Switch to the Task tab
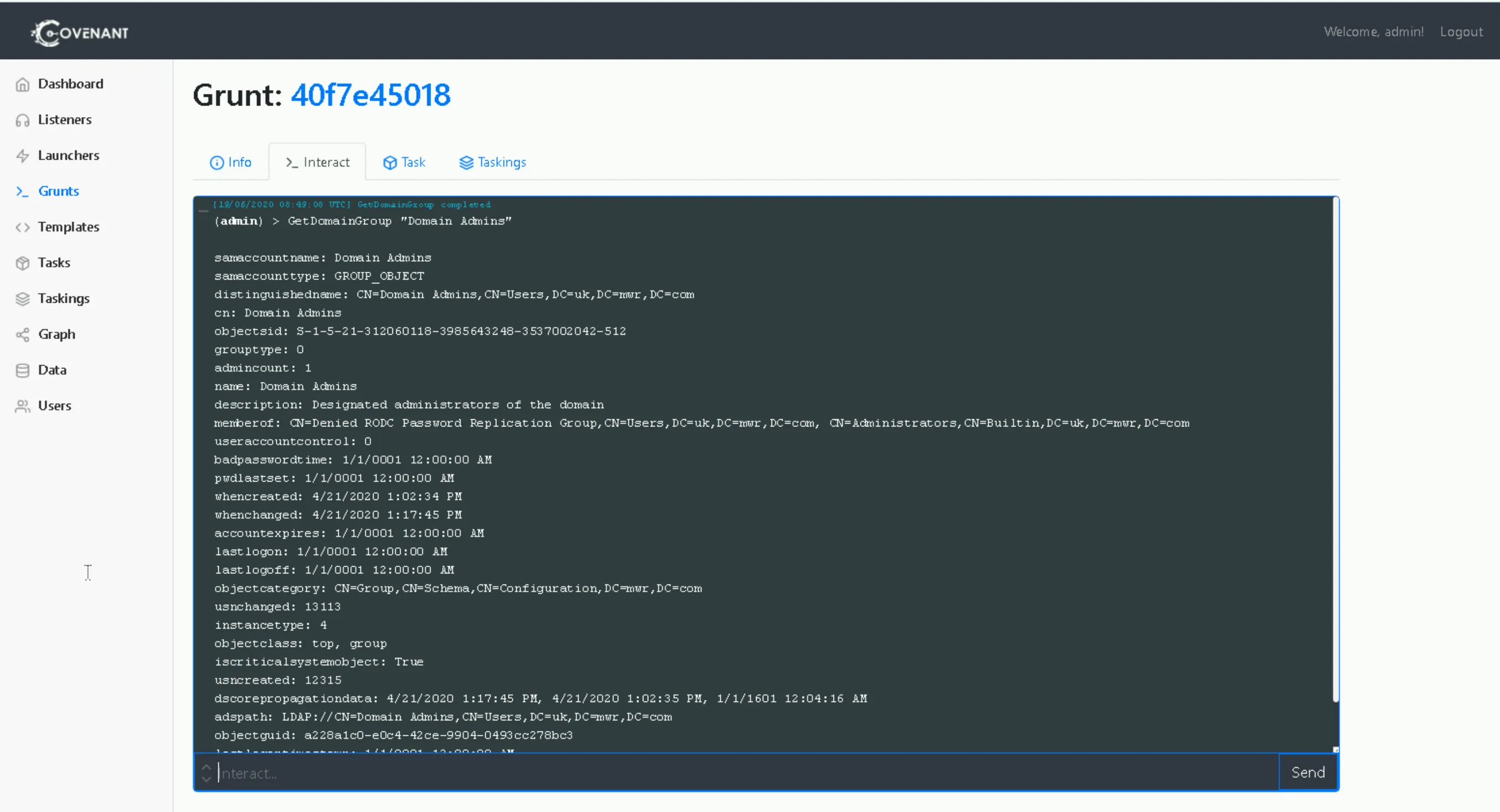This screenshot has height=812, width=1500. [404, 162]
